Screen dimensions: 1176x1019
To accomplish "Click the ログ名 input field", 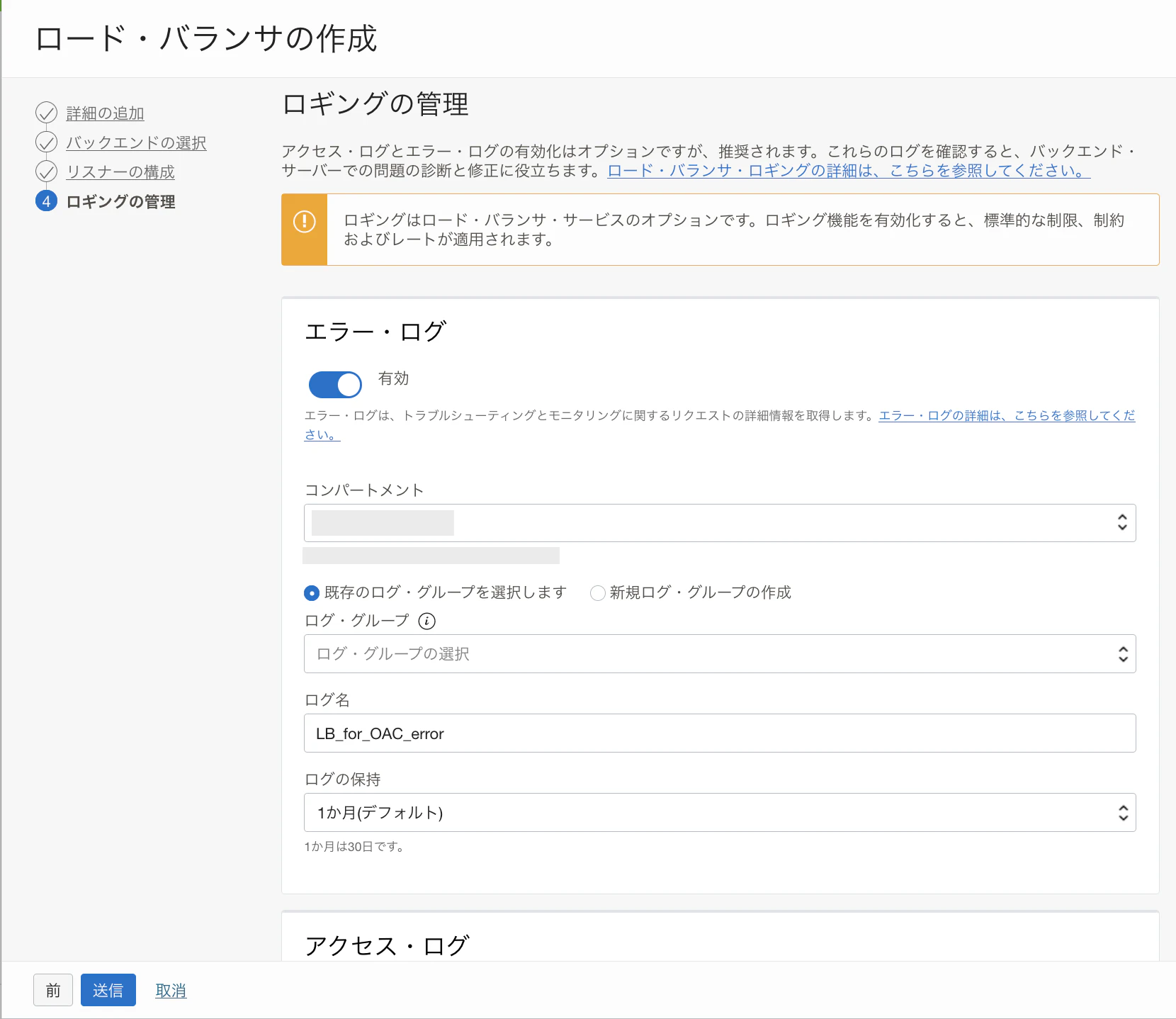I will pos(720,733).
